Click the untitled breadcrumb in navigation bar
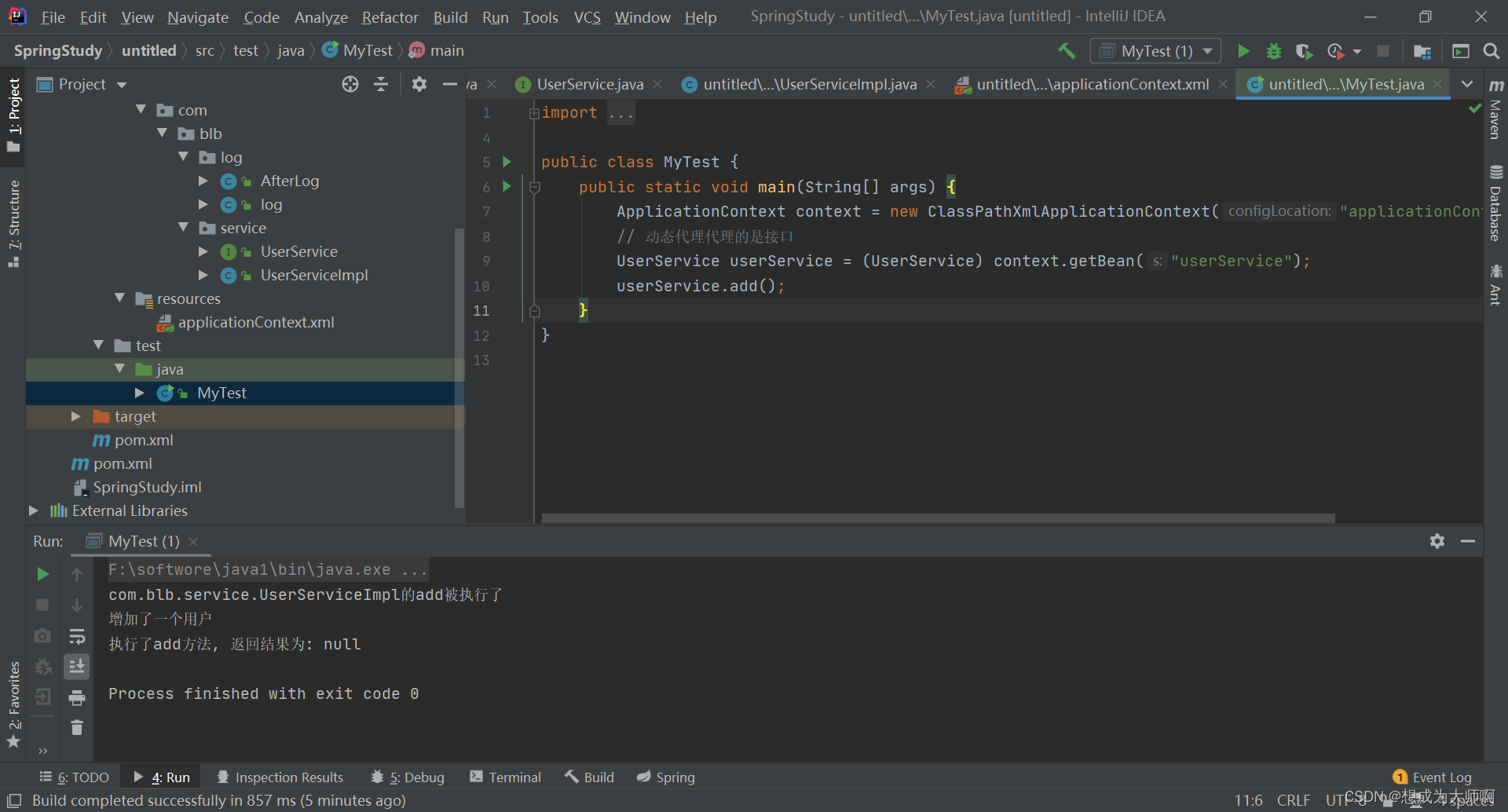Viewport: 1508px width, 812px height. [x=148, y=50]
